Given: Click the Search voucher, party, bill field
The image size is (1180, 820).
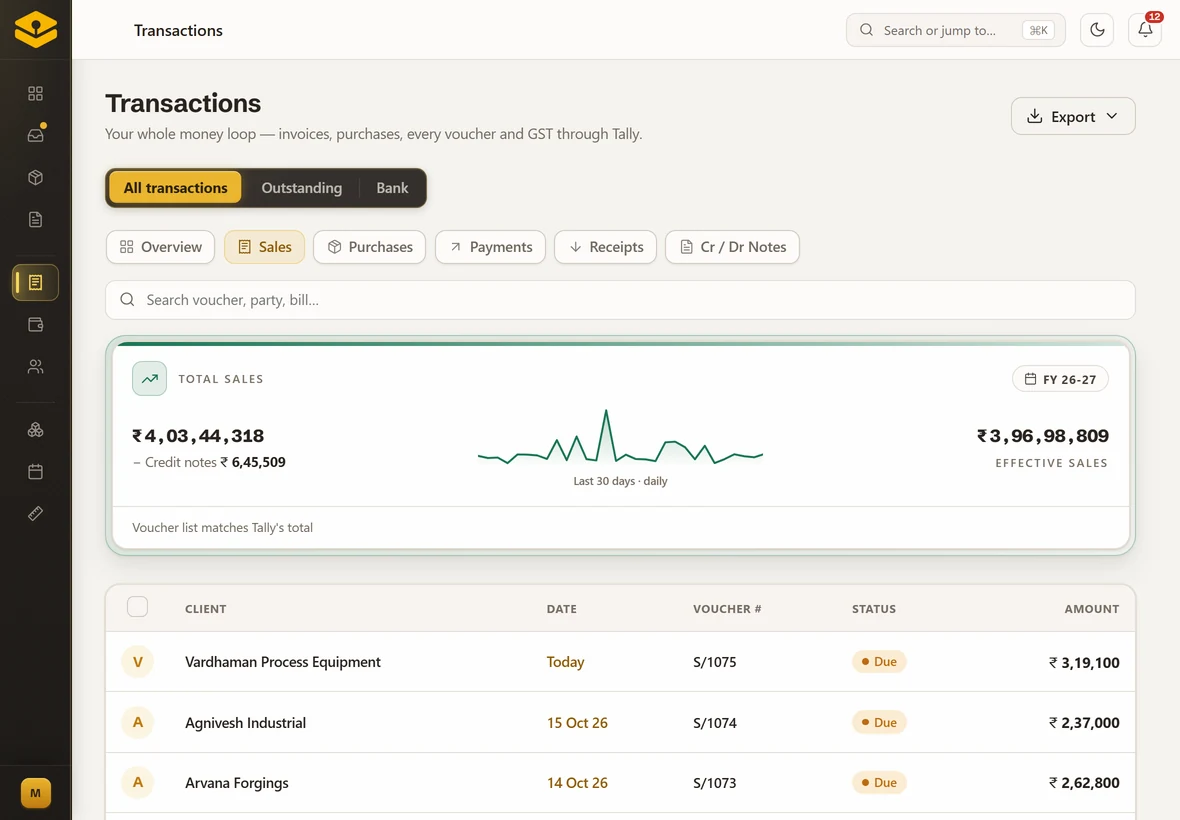Looking at the screenshot, I should [x=620, y=300].
